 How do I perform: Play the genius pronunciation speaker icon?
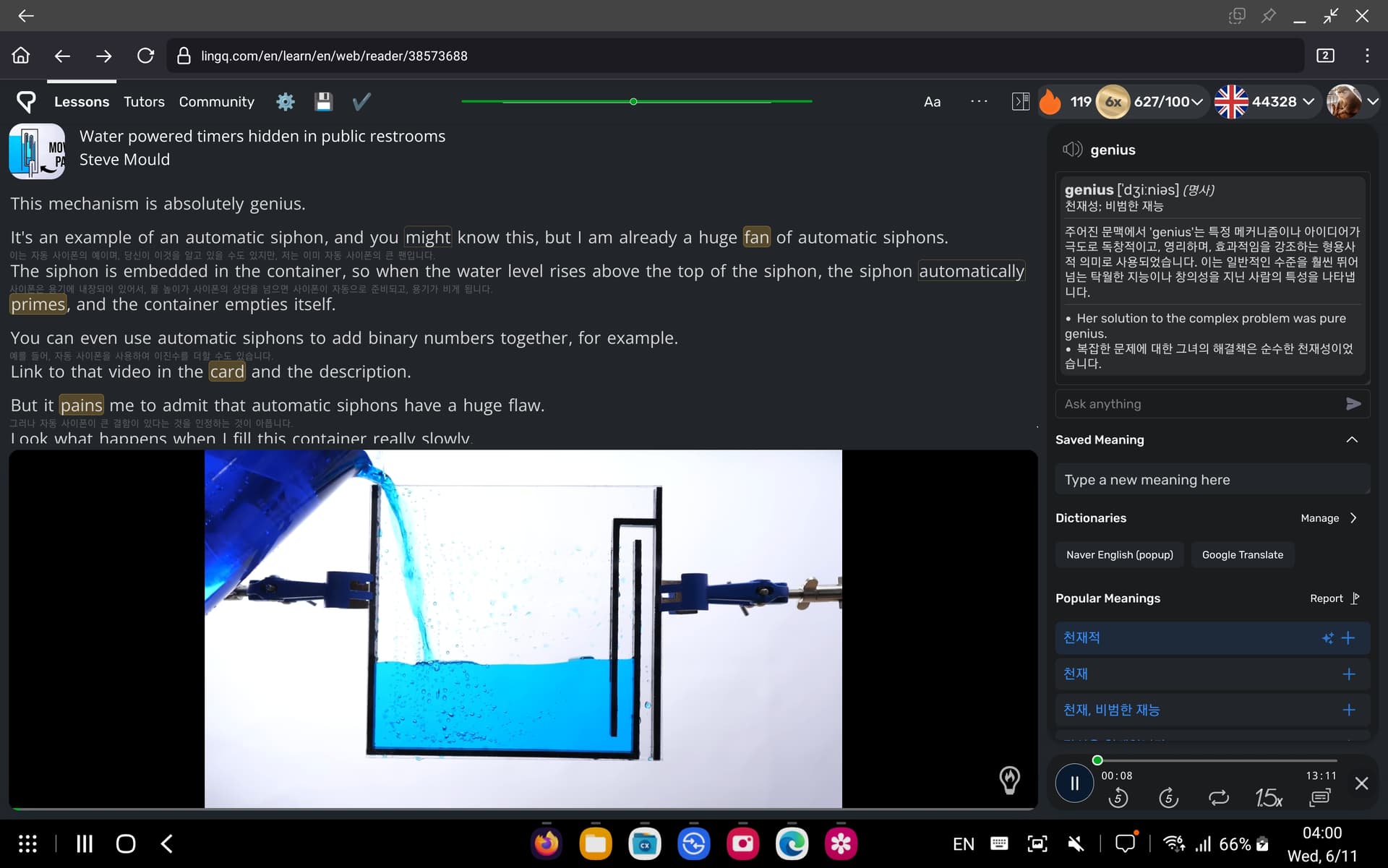point(1072,150)
